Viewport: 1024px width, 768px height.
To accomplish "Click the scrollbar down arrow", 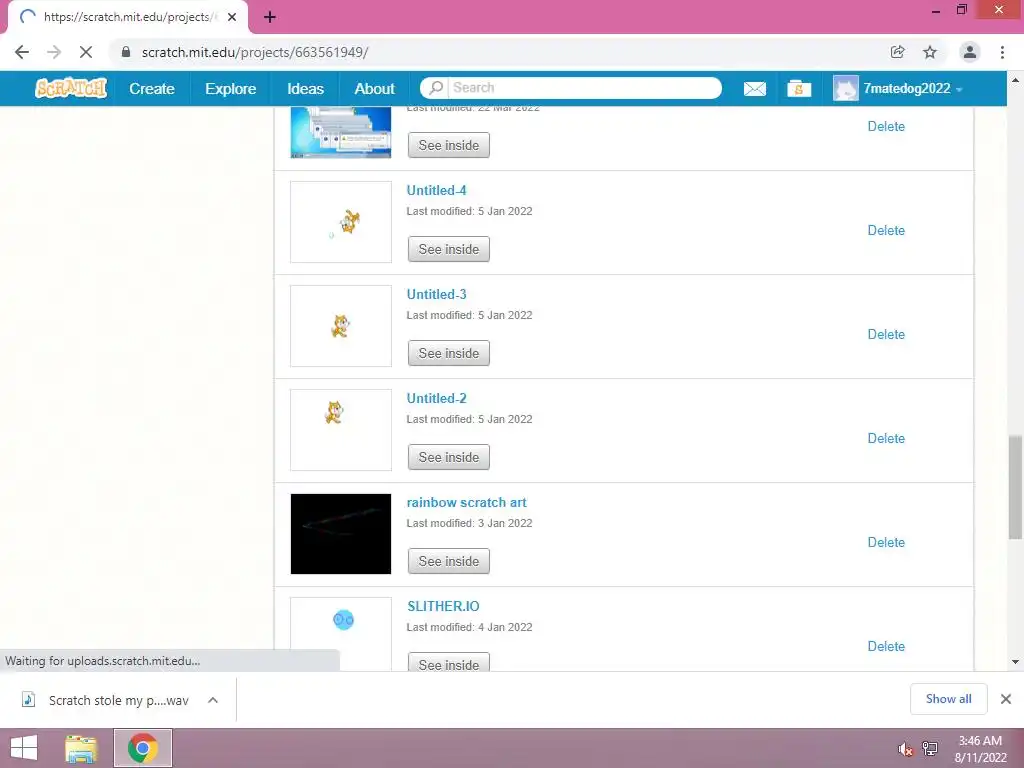I will [x=1015, y=662].
